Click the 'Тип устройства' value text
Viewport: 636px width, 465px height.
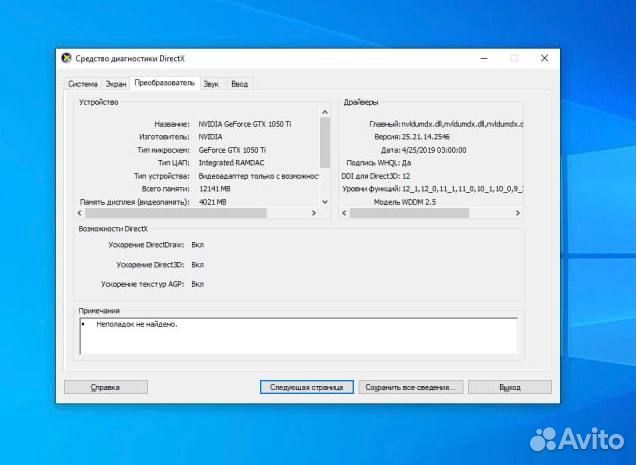(x=258, y=176)
